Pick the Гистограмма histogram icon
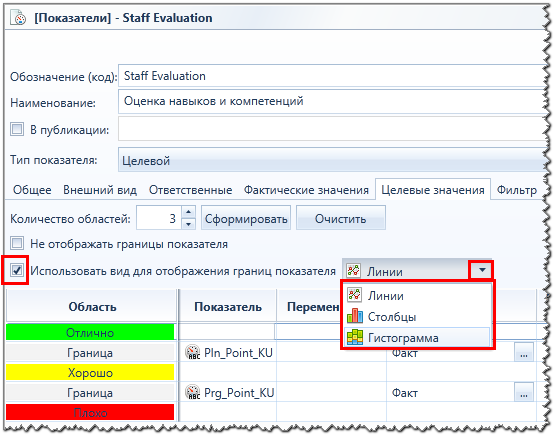The image size is (560, 441). click(355, 337)
